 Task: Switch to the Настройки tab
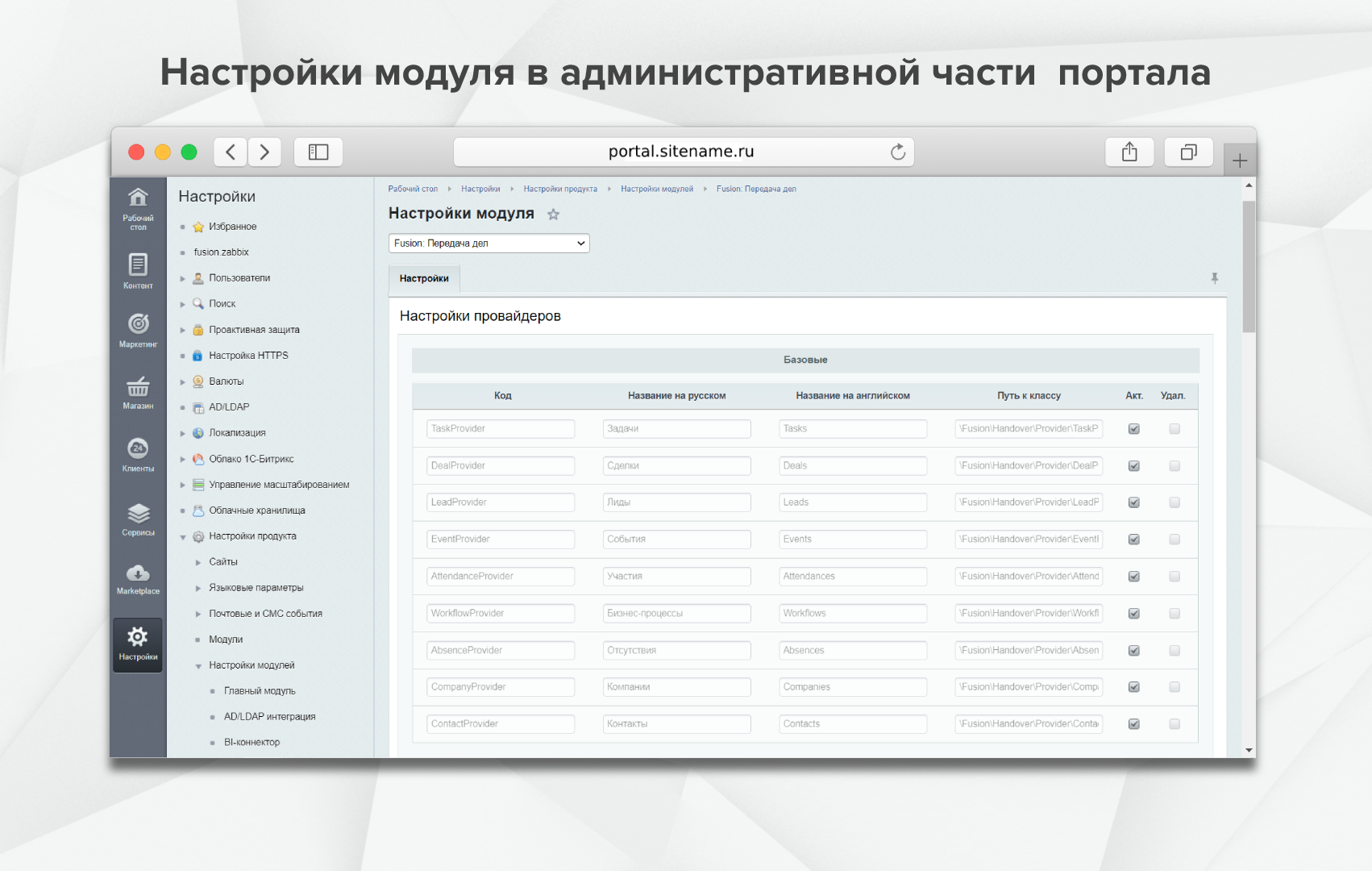[x=424, y=278]
